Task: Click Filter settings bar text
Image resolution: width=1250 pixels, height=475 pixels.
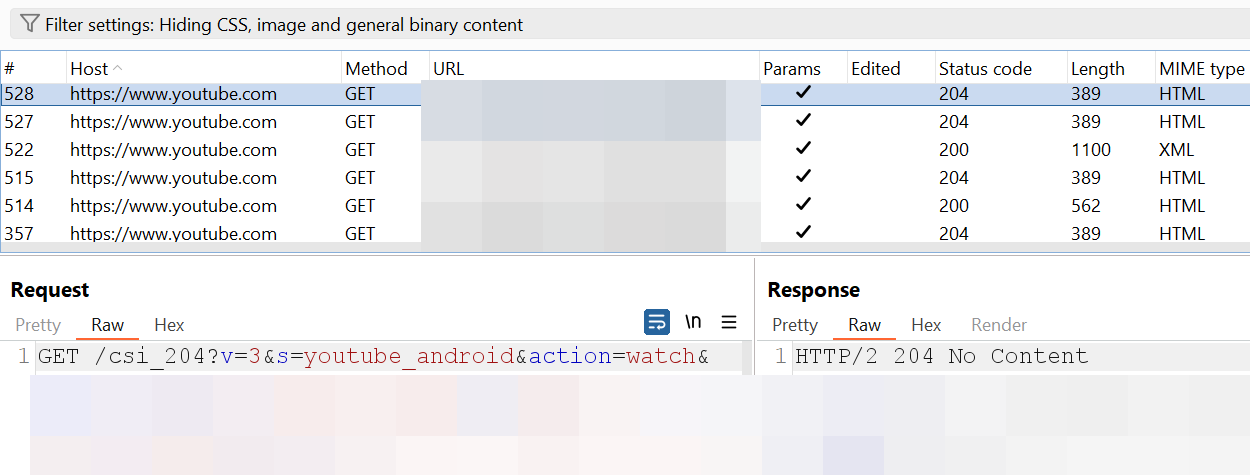Action: [x=284, y=24]
